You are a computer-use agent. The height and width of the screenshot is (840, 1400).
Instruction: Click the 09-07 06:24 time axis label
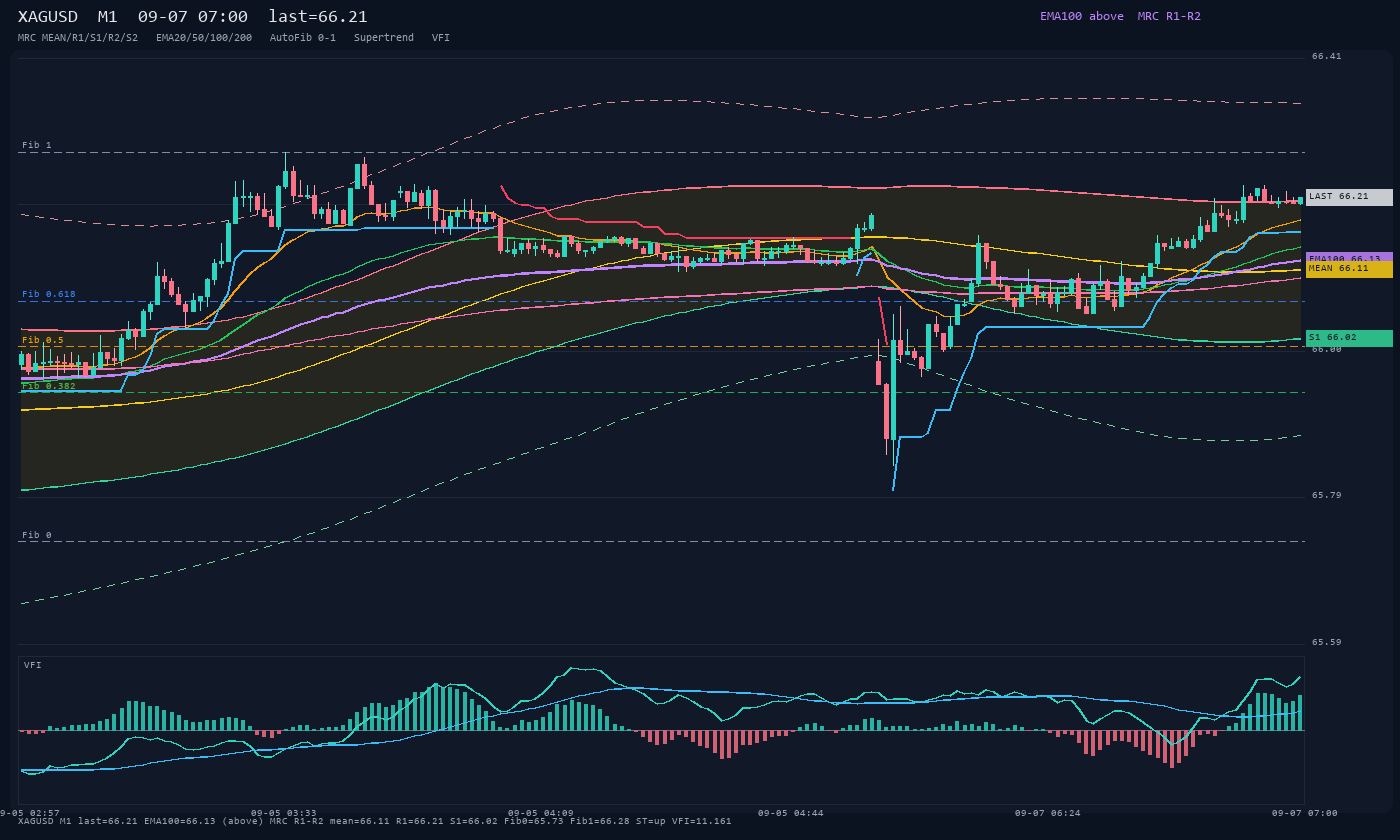click(1048, 813)
